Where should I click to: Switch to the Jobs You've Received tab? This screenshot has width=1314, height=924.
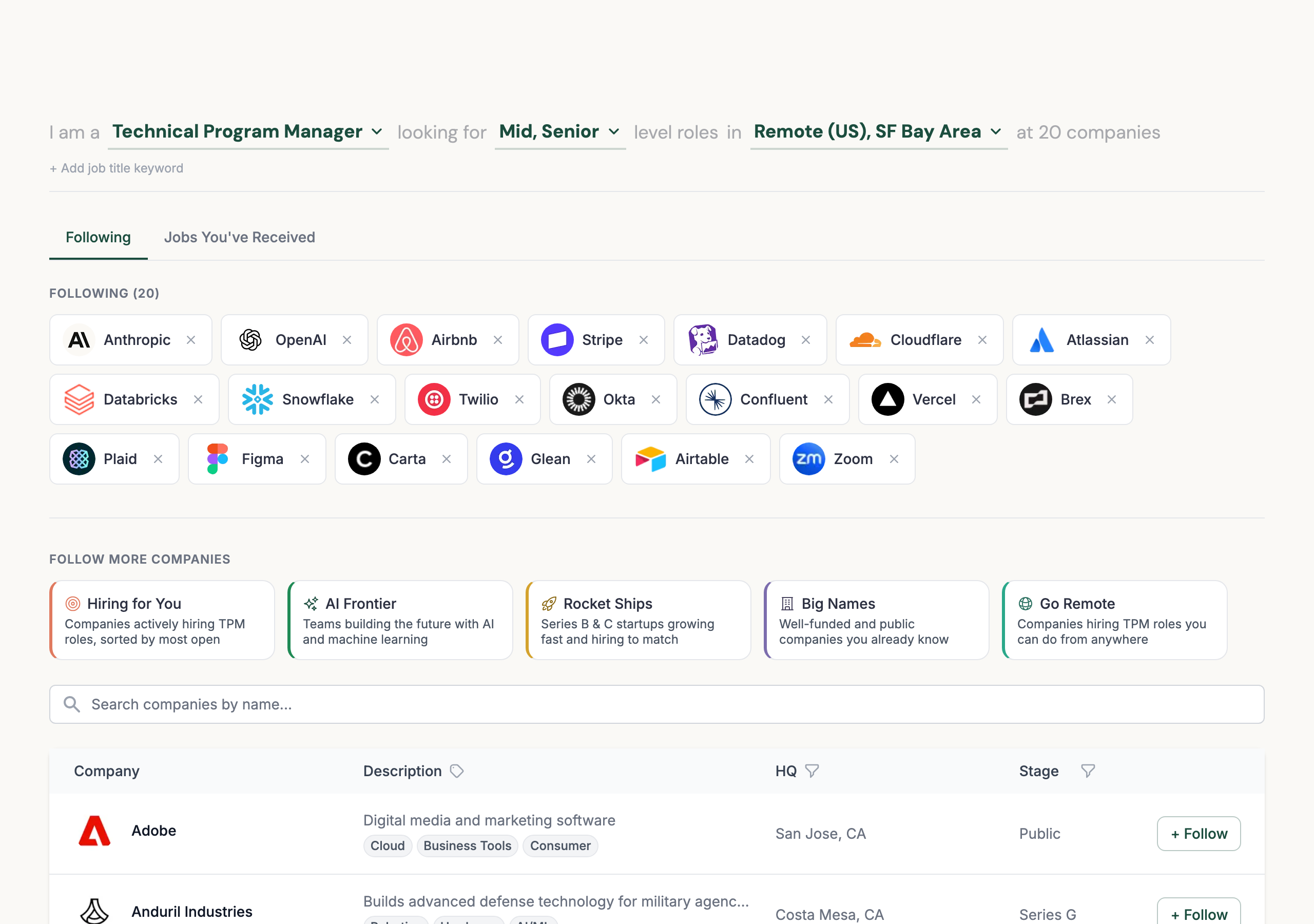click(x=239, y=237)
